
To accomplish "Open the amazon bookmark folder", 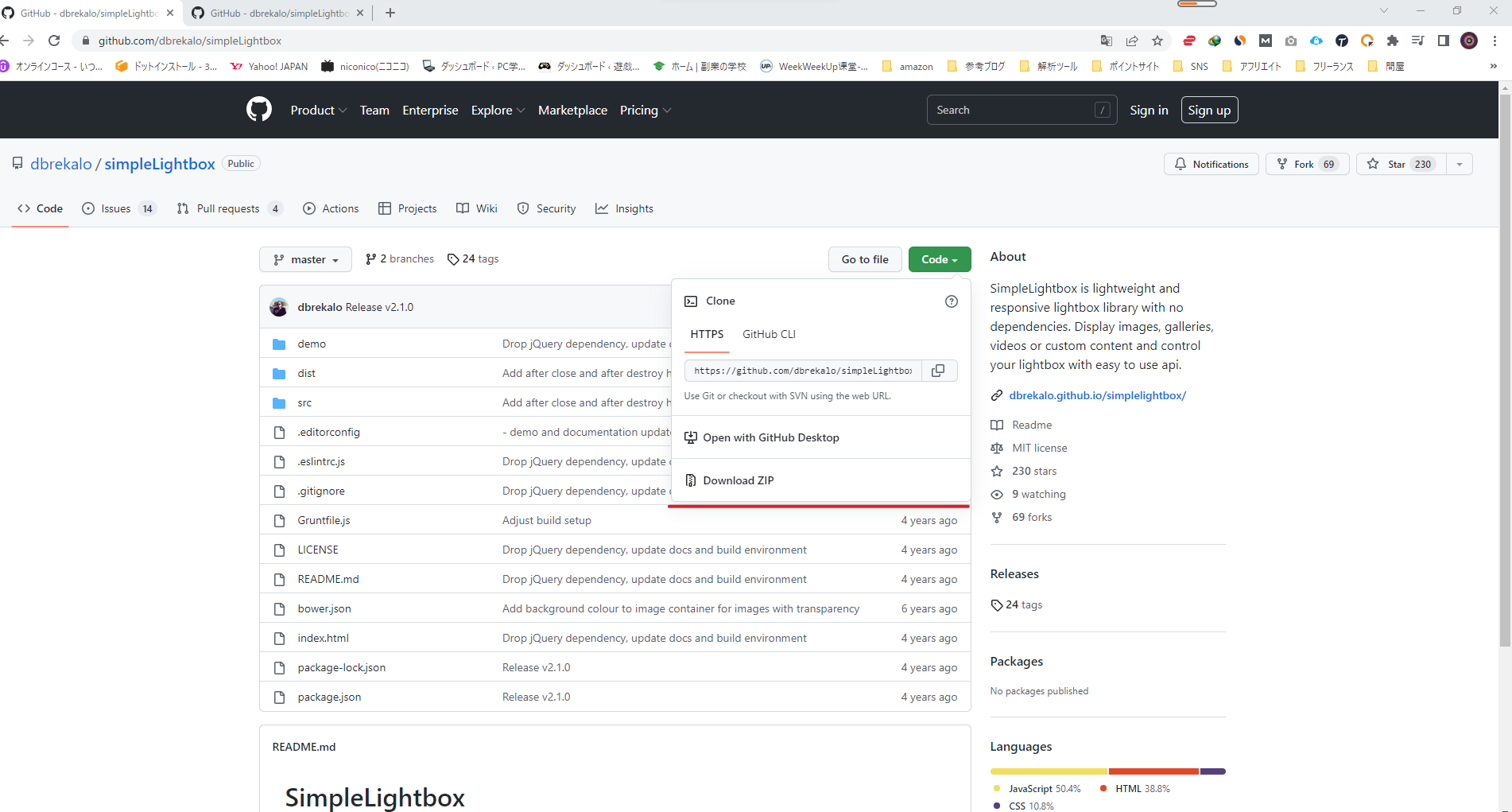I will (x=908, y=67).
